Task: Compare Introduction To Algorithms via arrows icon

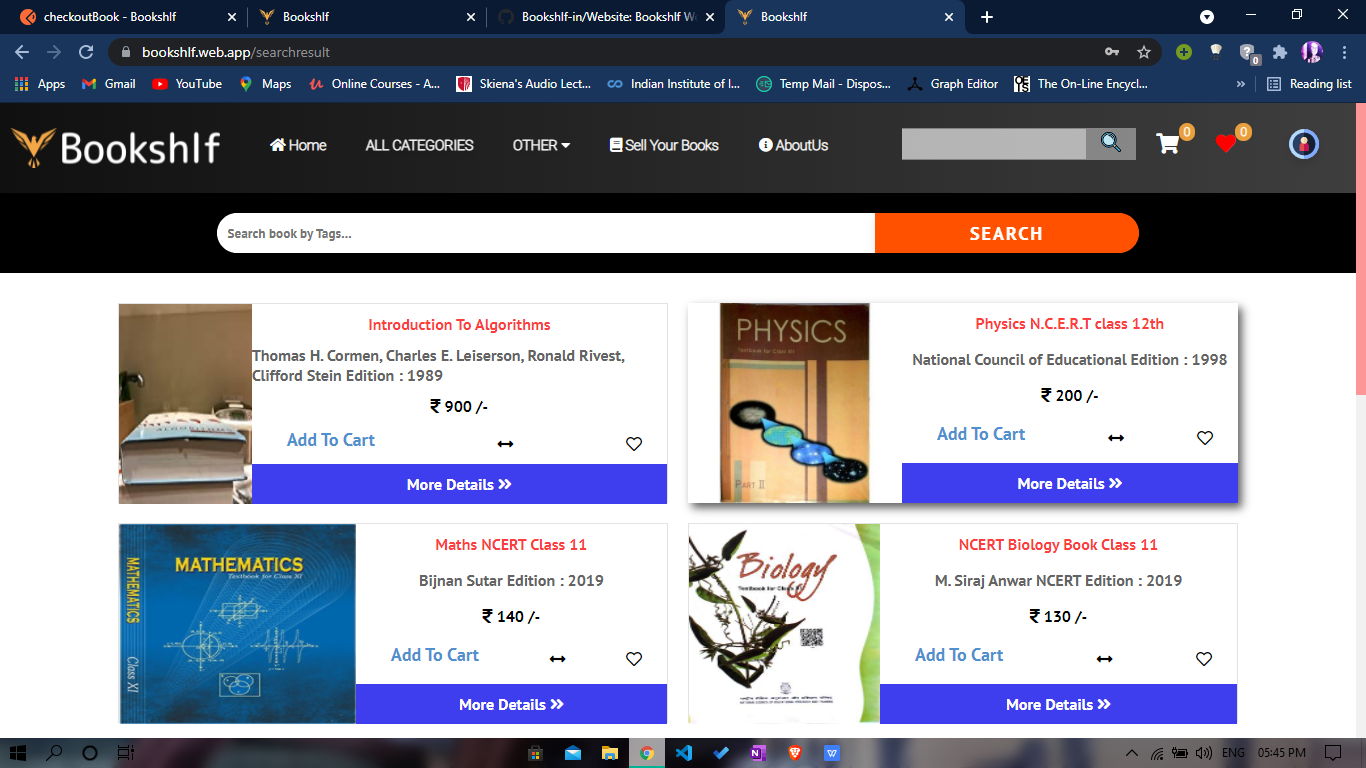Action: coord(505,444)
